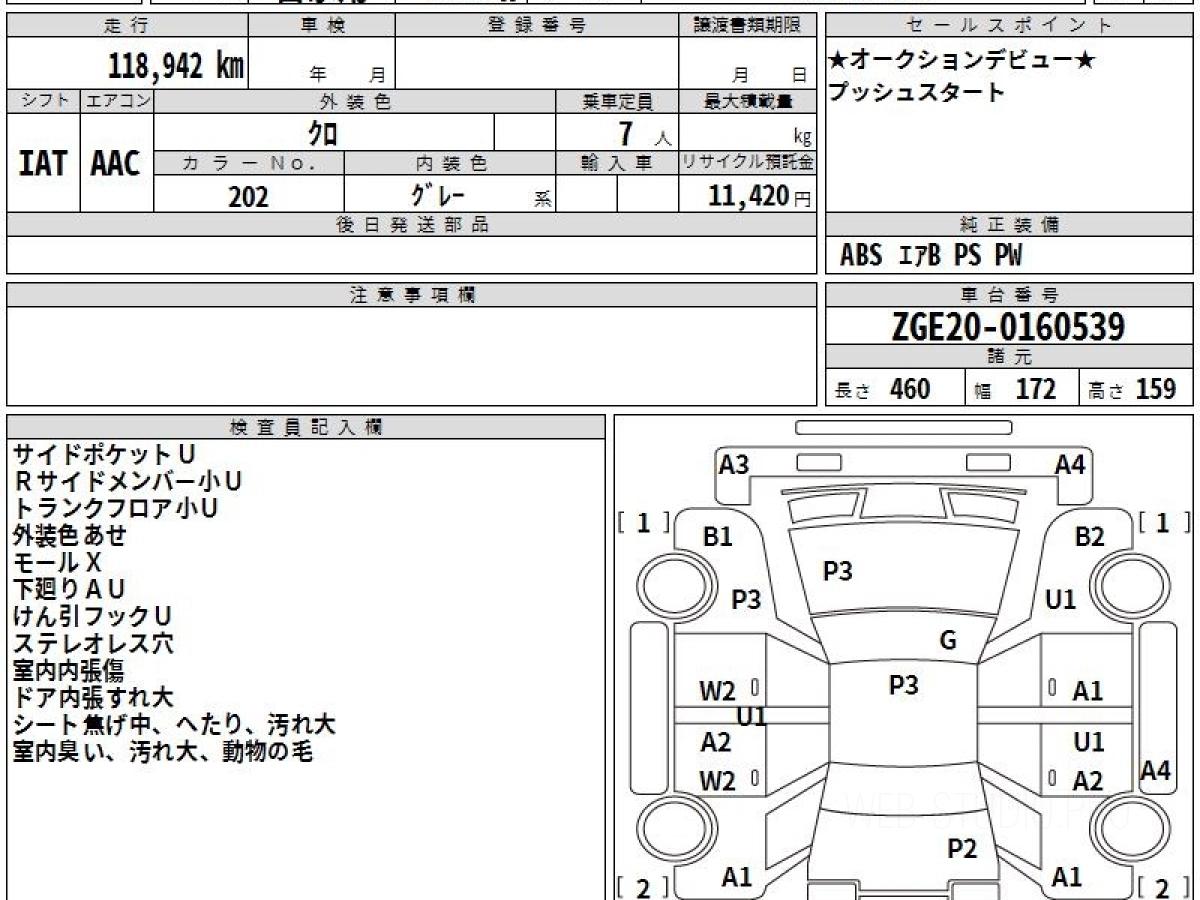
Task: Select the recycle deposit value 11,420円
Action: pos(759,196)
